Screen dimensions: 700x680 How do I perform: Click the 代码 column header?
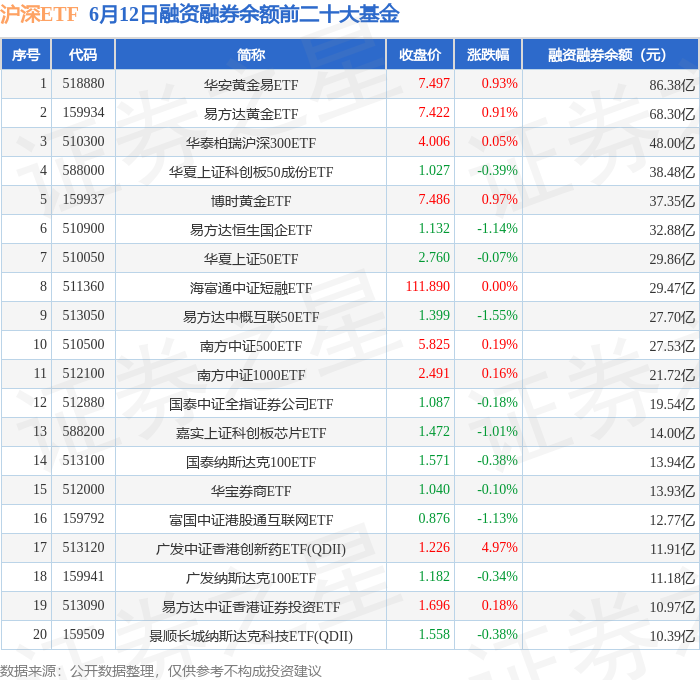coord(83,54)
